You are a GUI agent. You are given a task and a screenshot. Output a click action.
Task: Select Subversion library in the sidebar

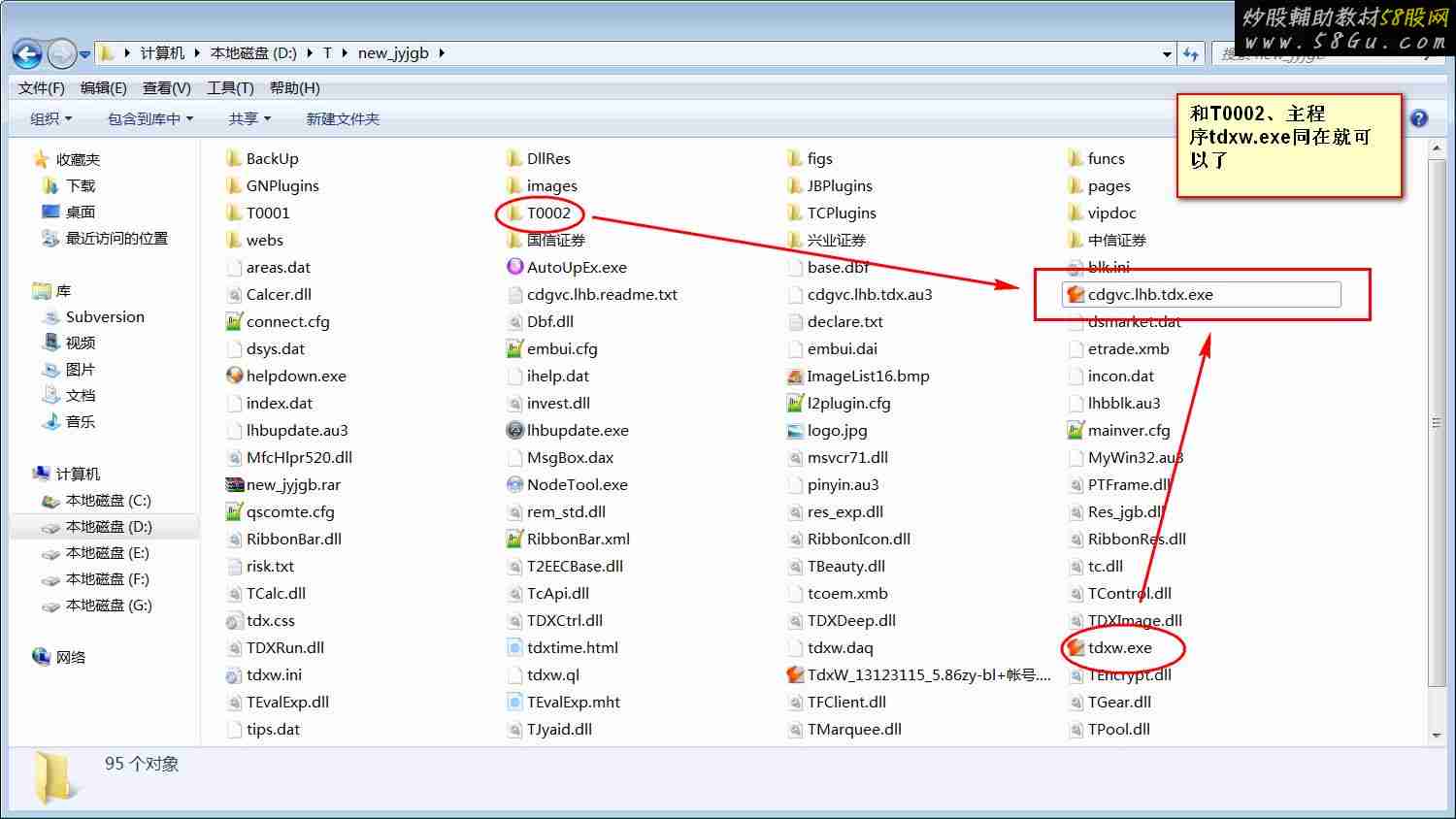point(105,316)
